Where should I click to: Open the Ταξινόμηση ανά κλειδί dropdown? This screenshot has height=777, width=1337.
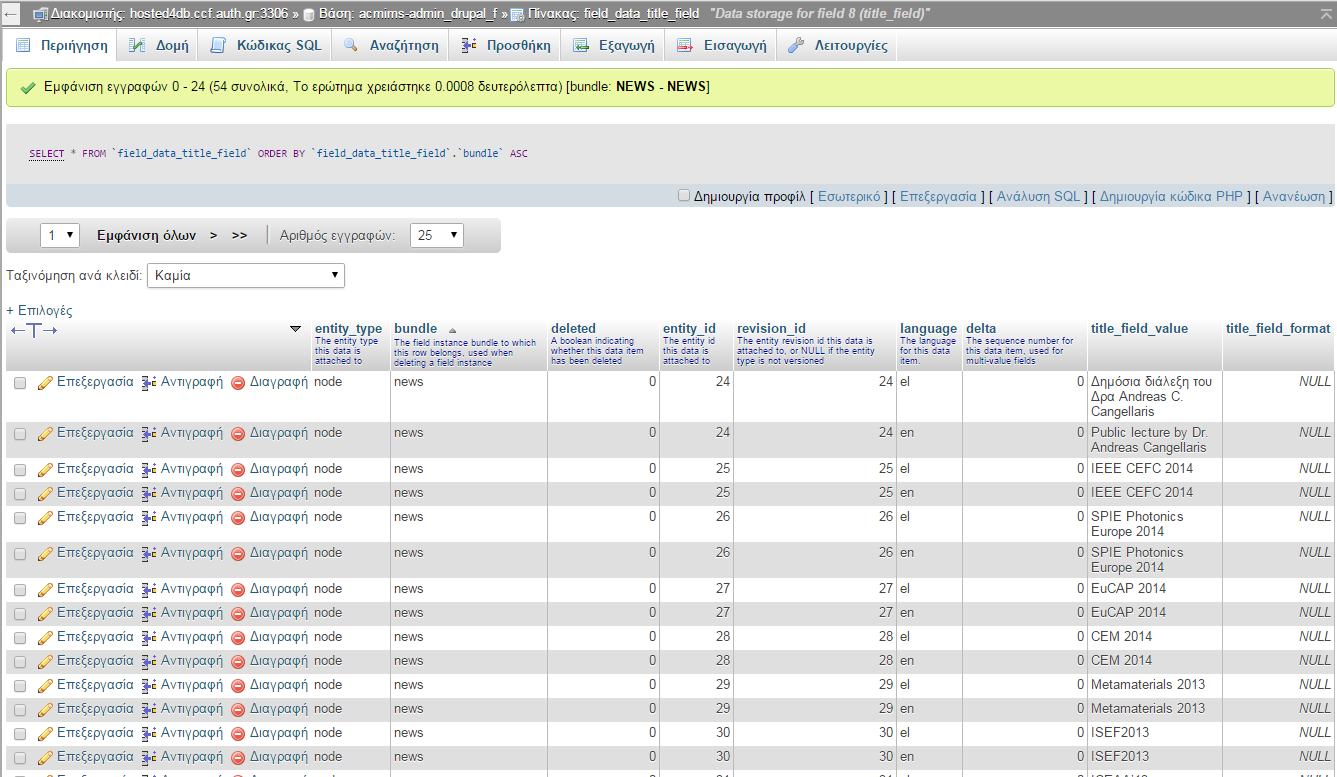click(246, 275)
